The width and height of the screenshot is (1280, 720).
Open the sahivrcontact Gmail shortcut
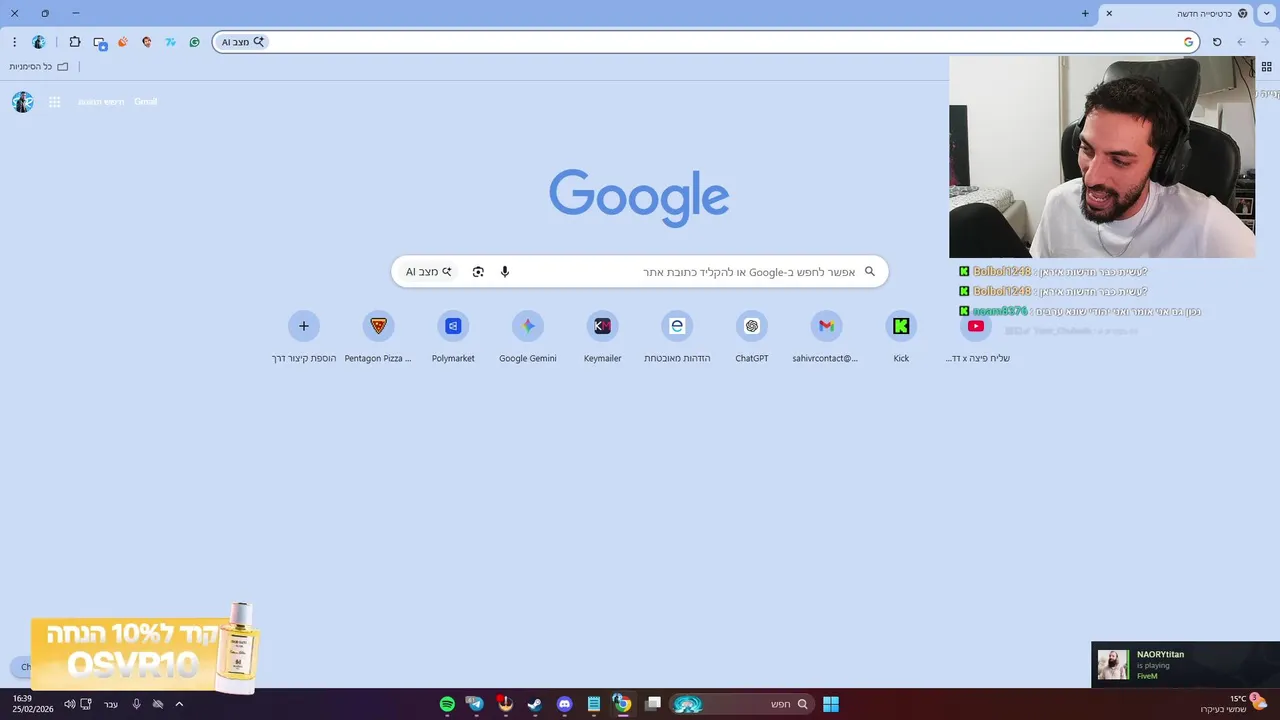pos(826,337)
